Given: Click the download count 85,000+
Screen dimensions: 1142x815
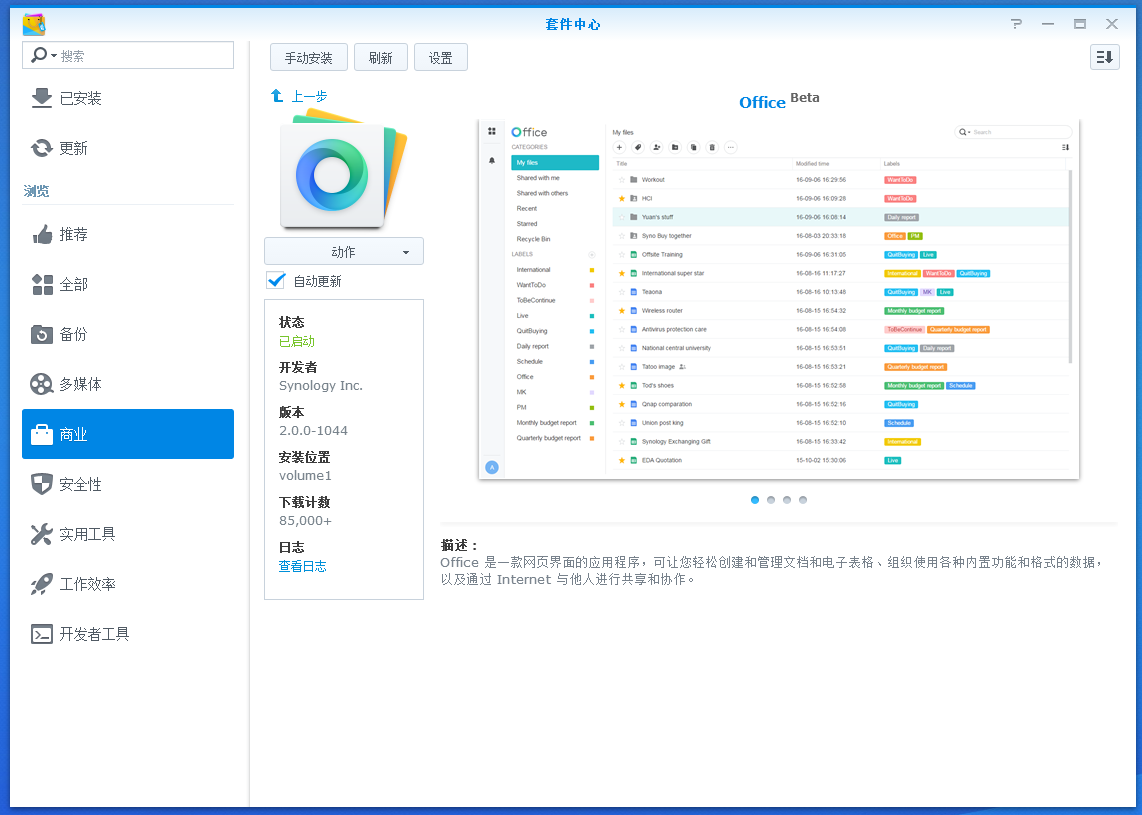Looking at the screenshot, I should pyautogui.click(x=305, y=521).
